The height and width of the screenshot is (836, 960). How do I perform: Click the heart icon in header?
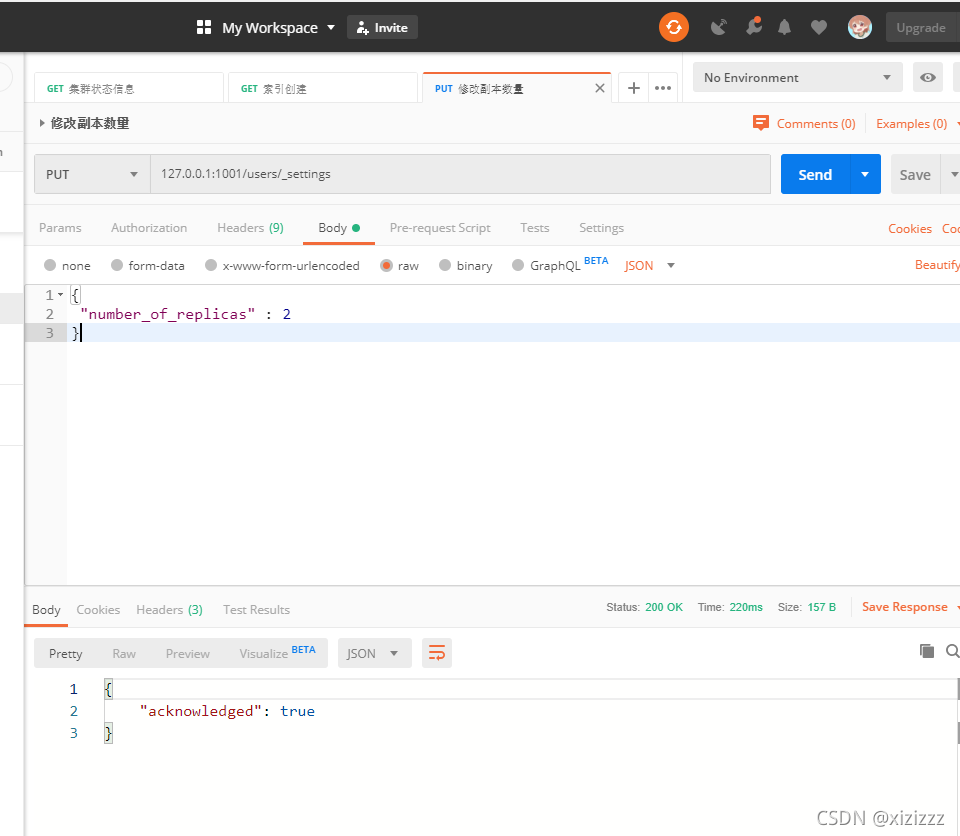tap(819, 28)
